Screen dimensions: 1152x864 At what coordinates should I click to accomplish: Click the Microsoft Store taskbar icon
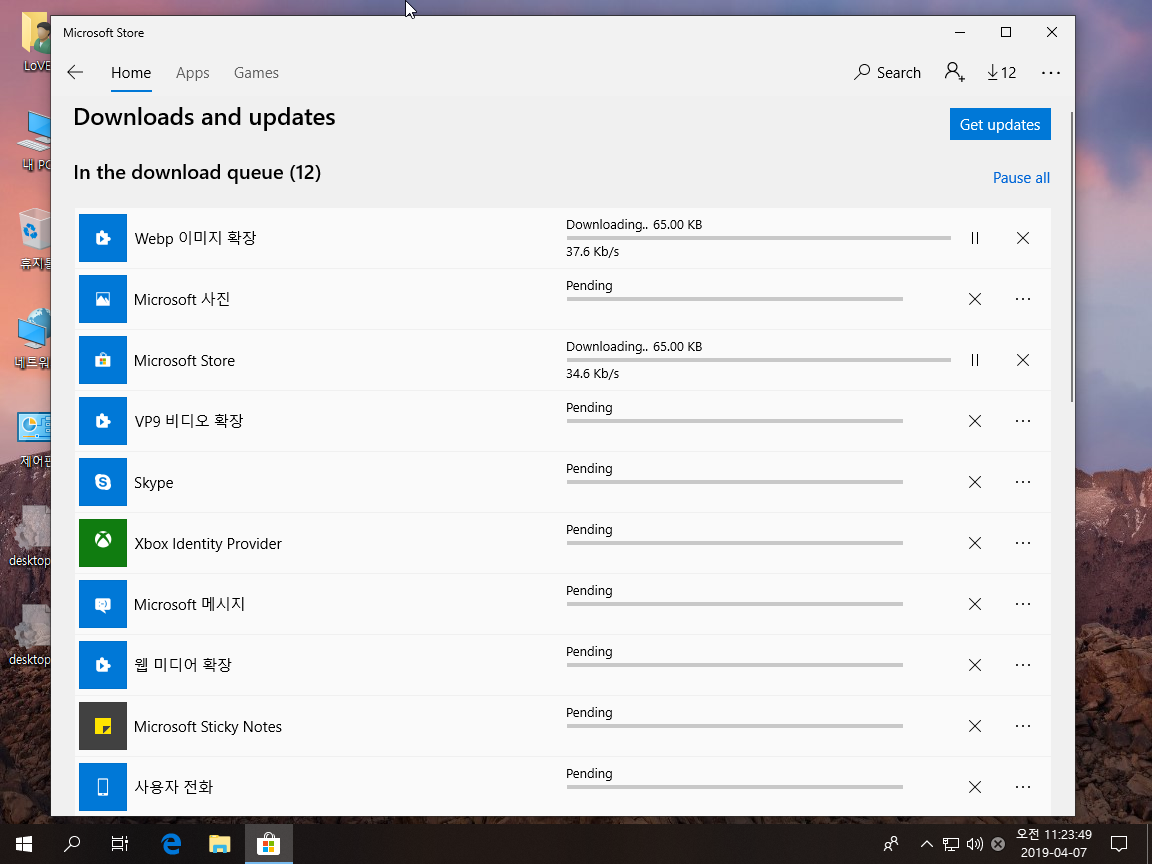click(x=268, y=844)
